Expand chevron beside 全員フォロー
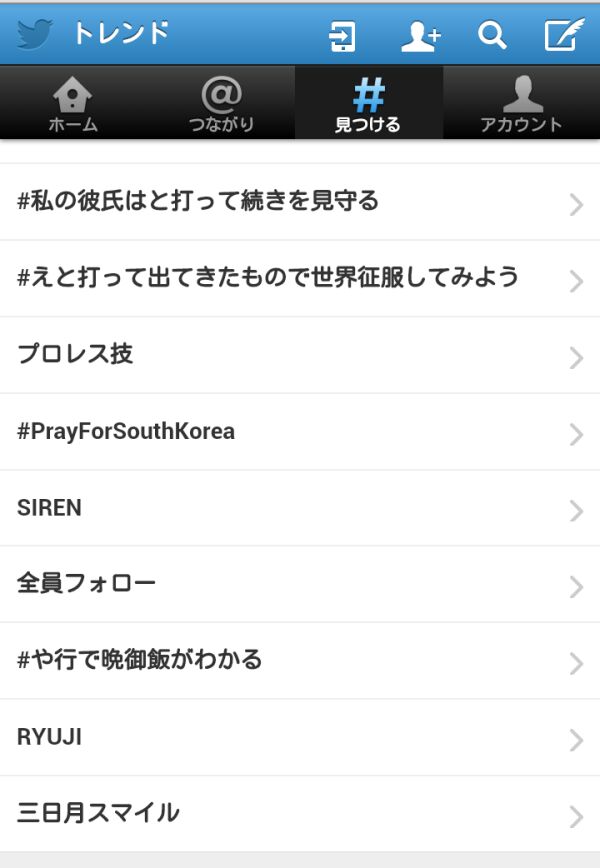Viewport: 600px width, 868px height. 576,587
